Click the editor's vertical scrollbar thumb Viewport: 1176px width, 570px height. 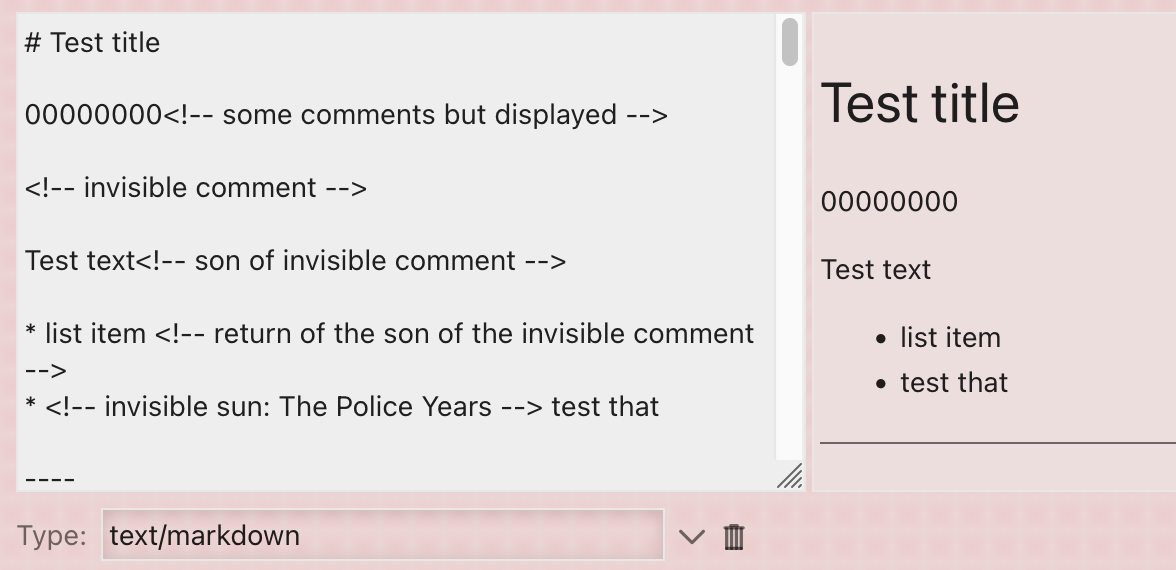[789, 42]
